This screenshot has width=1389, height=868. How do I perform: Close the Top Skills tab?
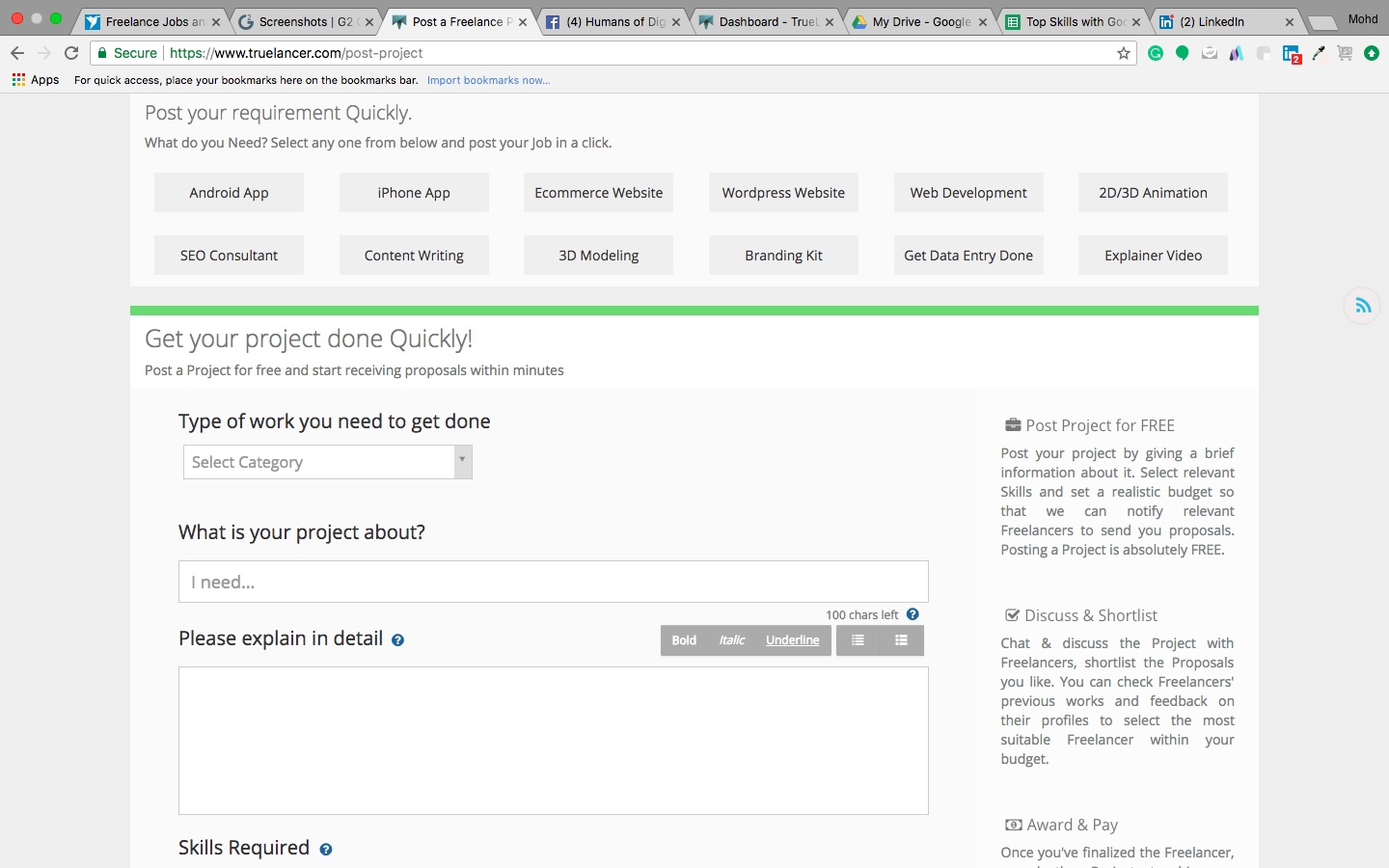point(1136,22)
